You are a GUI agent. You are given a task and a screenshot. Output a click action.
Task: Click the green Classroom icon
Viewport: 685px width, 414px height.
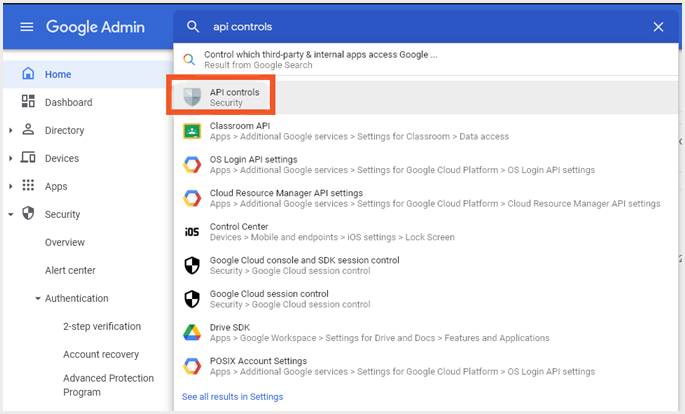[192, 131]
